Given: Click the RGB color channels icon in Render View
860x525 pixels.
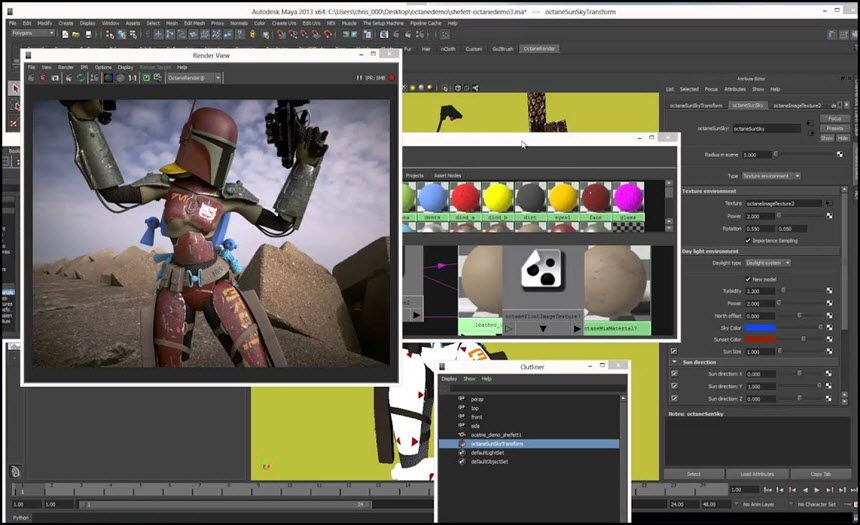Looking at the screenshot, I should click(x=108, y=78).
